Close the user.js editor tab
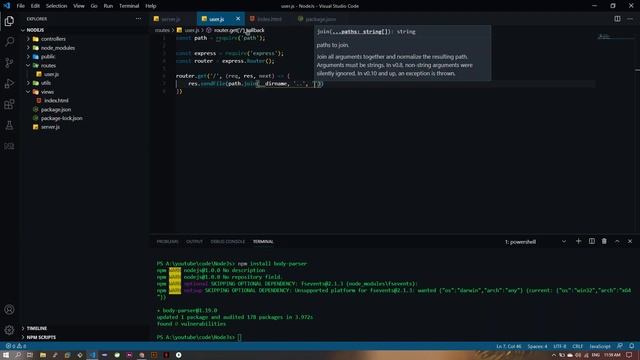 (x=238, y=19)
